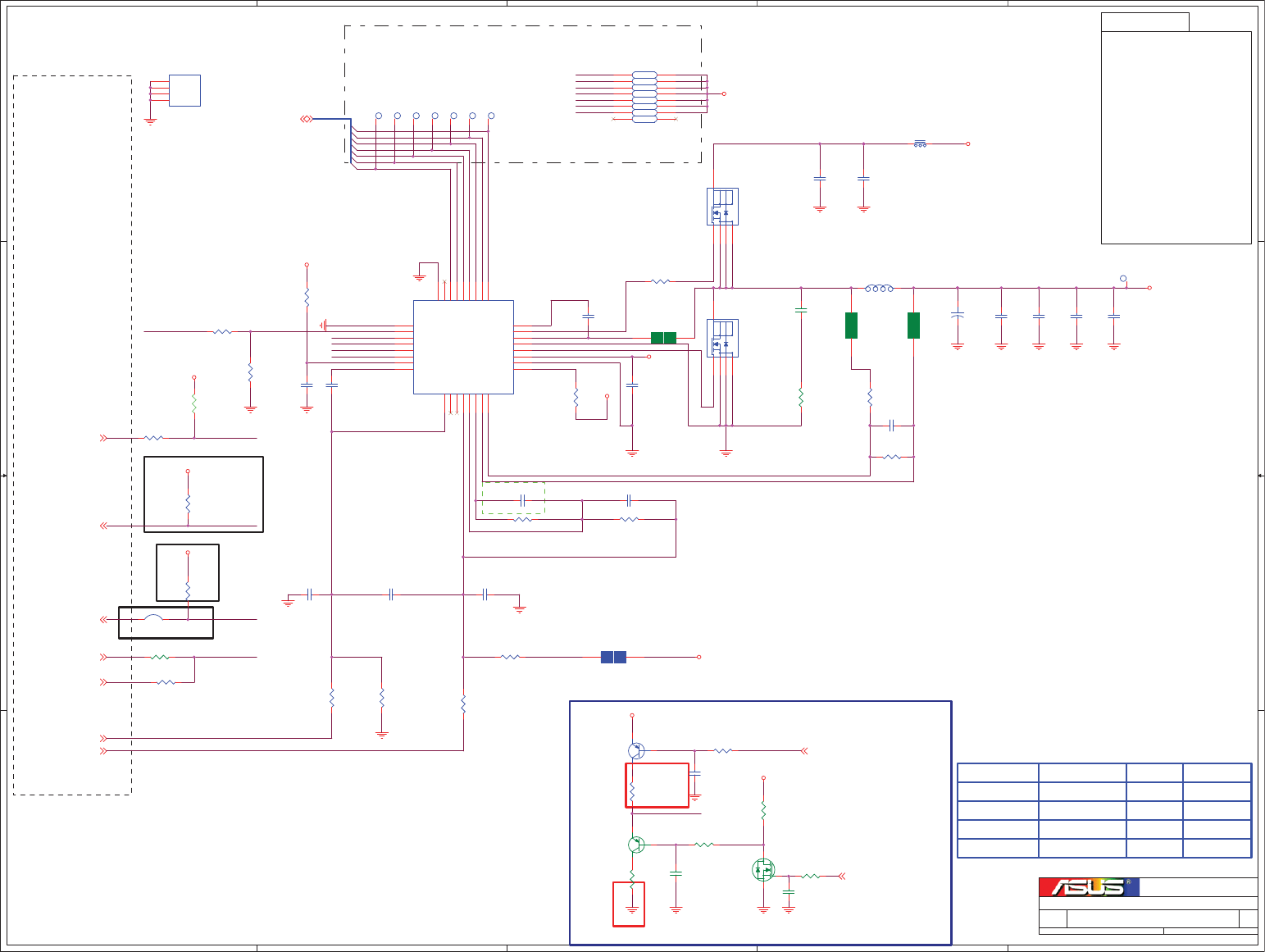The image size is (1265, 952).
Task: Select the solid blue double-square jumper symbol
Action: point(613,657)
